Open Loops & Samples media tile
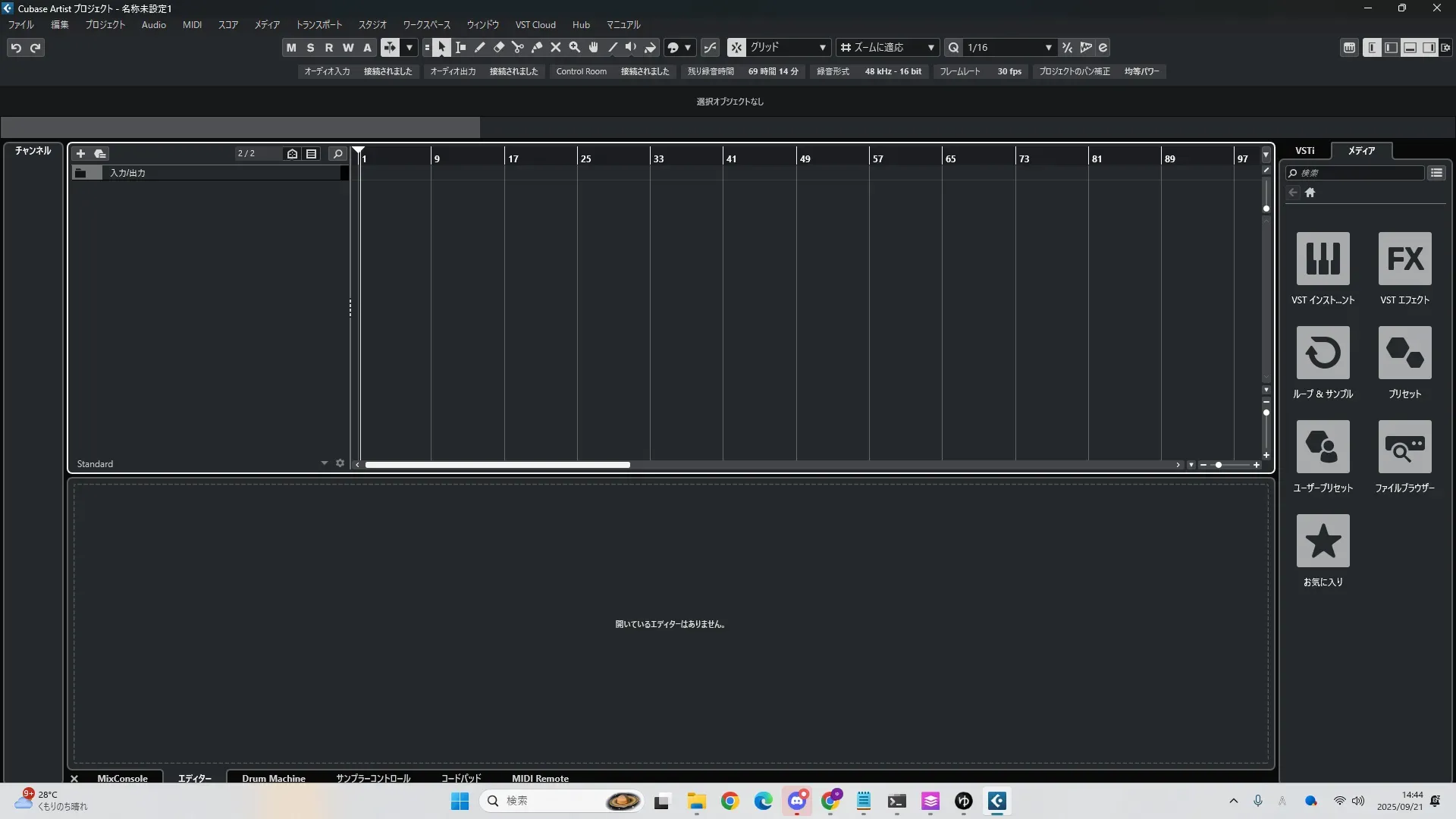Image resolution: width=1456 pixels, height=819 pixels. pos(1323,353)
